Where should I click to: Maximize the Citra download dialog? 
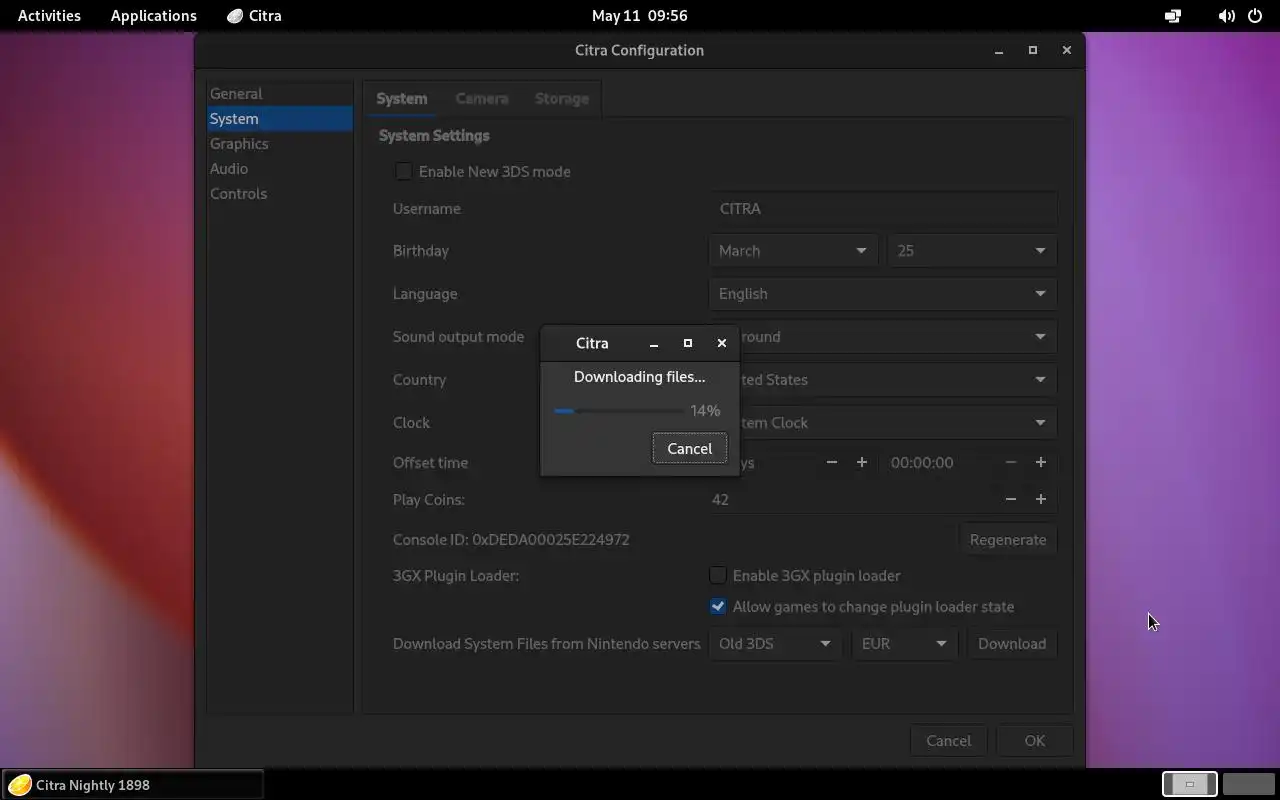click(688, 343)
